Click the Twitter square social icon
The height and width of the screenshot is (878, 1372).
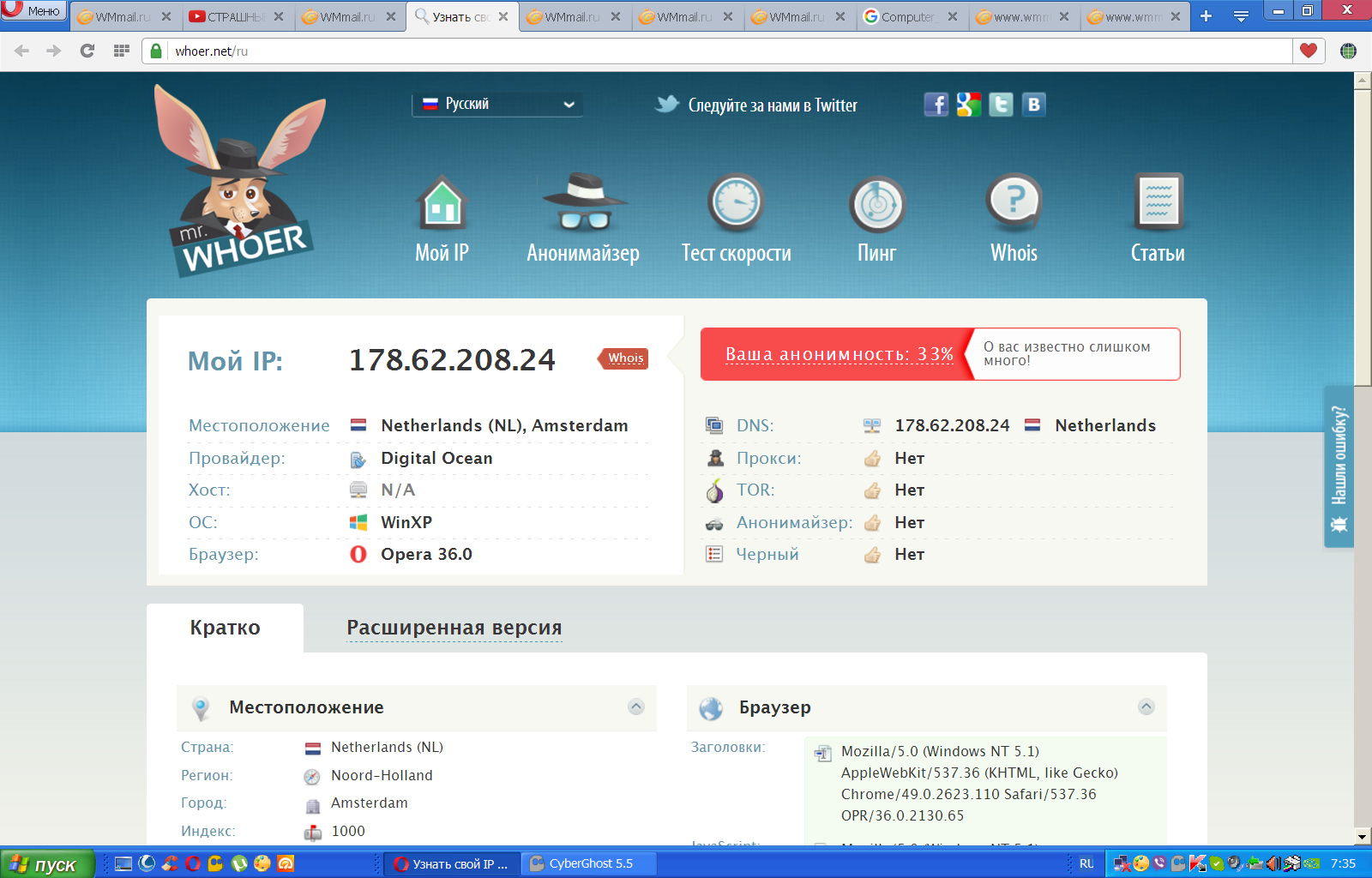pos(1001,105)
